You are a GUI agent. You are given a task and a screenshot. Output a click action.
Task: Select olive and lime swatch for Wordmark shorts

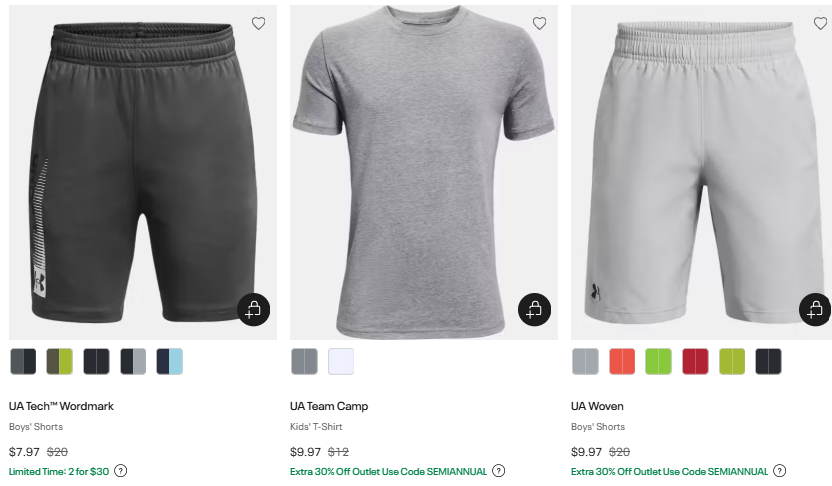point(60,361)
